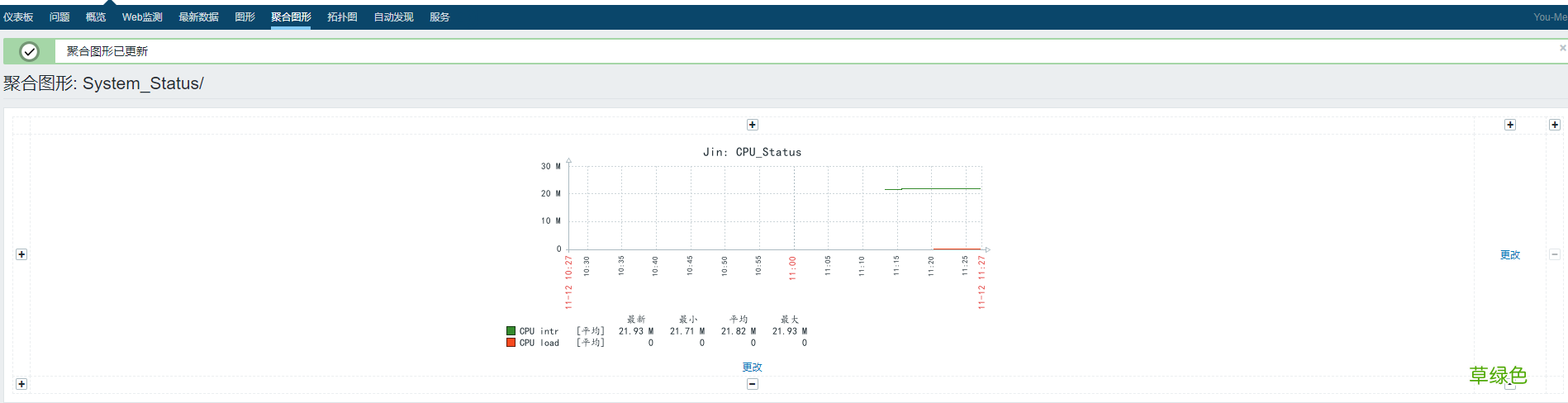Click the green CPU intr legend swatch
1568x403 pixels.
coord(511,331)
